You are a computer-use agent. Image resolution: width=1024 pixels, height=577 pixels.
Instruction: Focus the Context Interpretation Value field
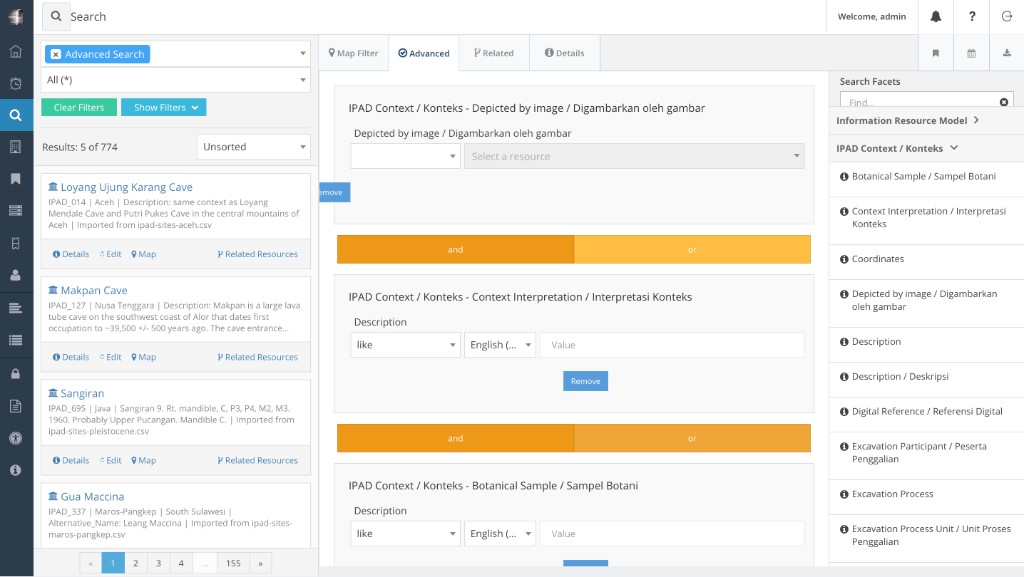pyautogui.click(x=672, y=345)
